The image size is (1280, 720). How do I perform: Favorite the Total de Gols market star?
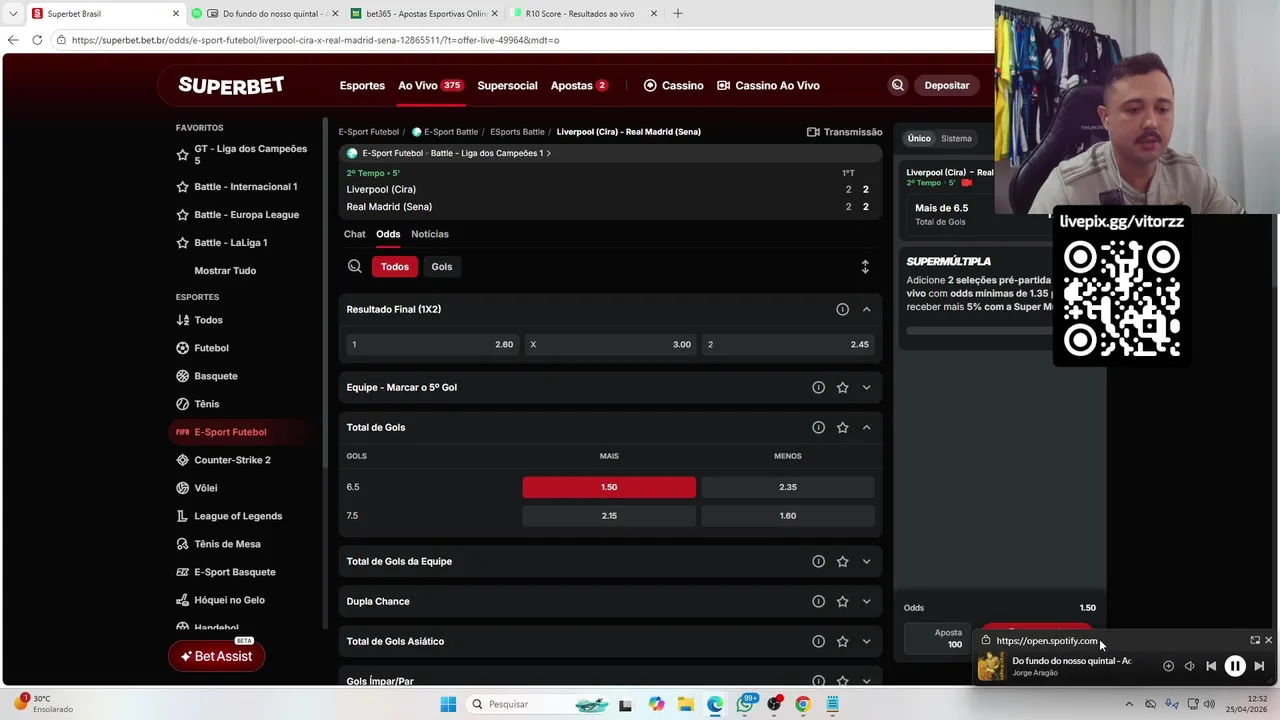pyautogui.click(x=842, y=427)
